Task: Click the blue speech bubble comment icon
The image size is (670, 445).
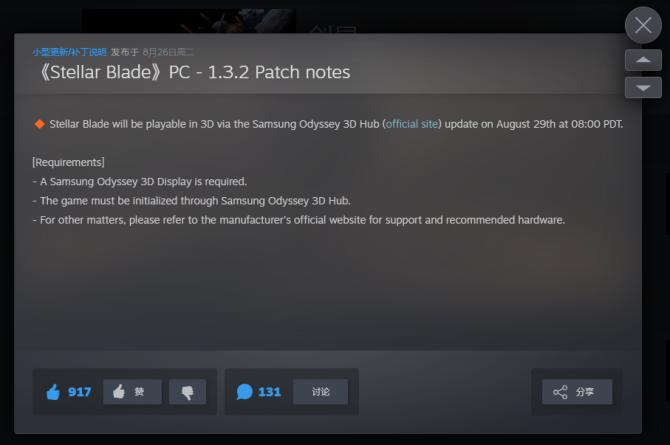Action: [244, 392]
